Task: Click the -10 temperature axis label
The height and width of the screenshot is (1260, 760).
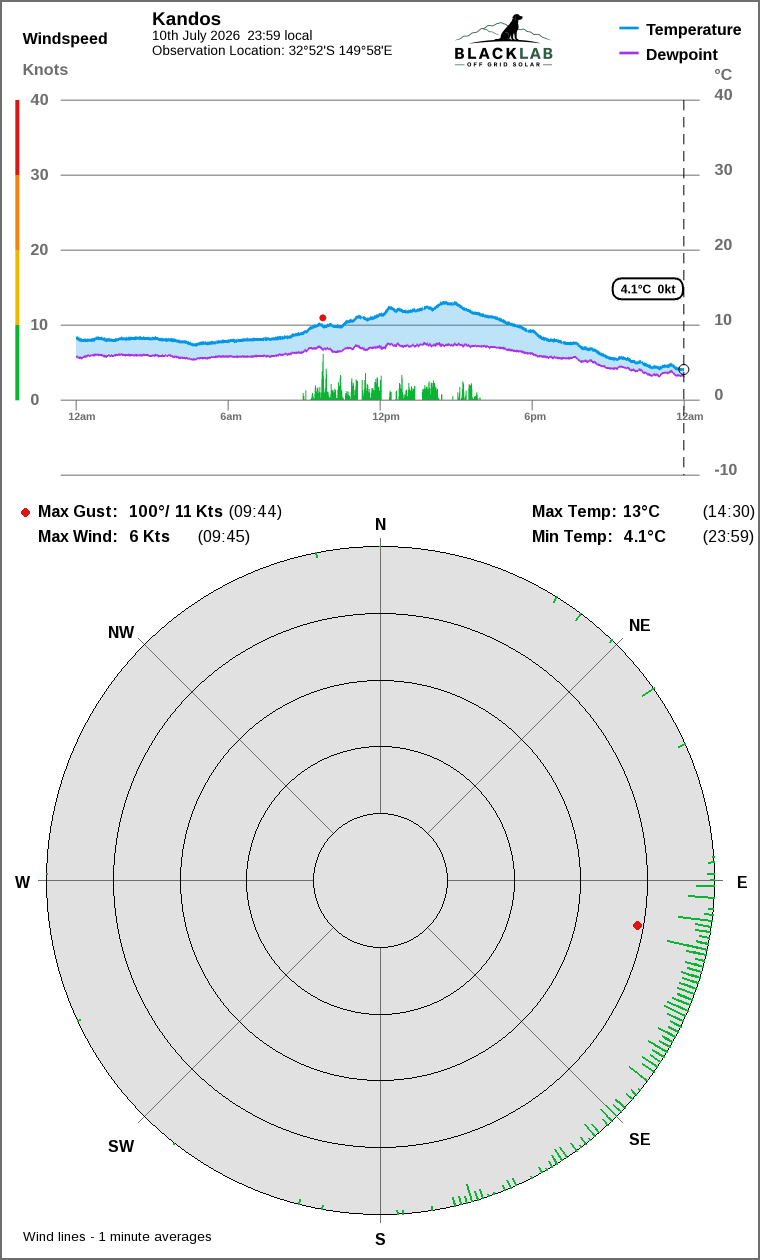Action: pos(725,470)
